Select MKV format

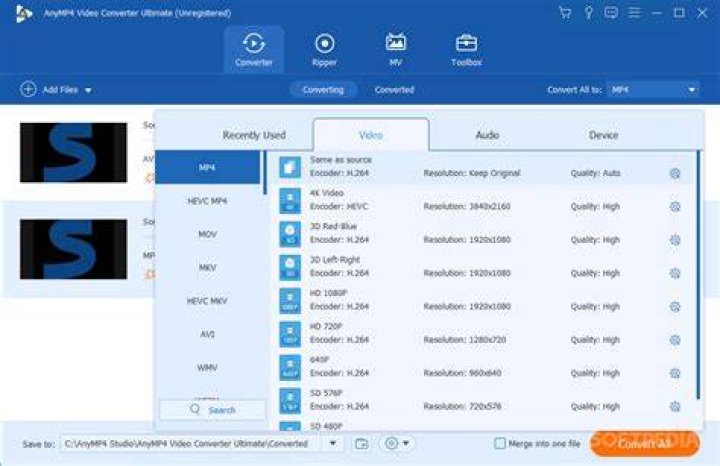(x=207, y=268)
